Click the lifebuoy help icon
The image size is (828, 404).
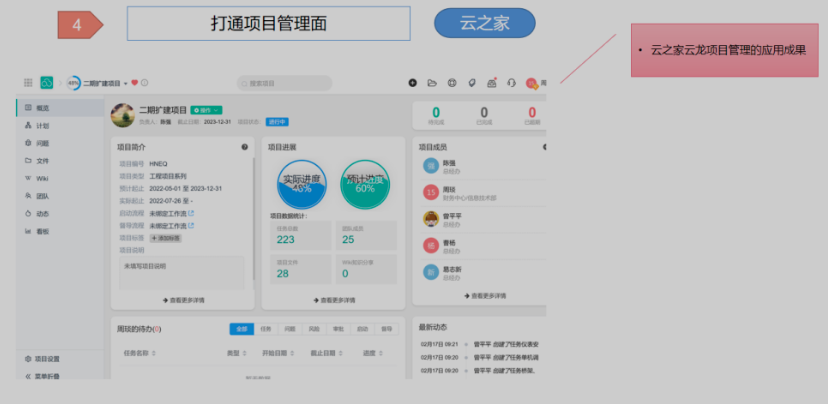452,83
